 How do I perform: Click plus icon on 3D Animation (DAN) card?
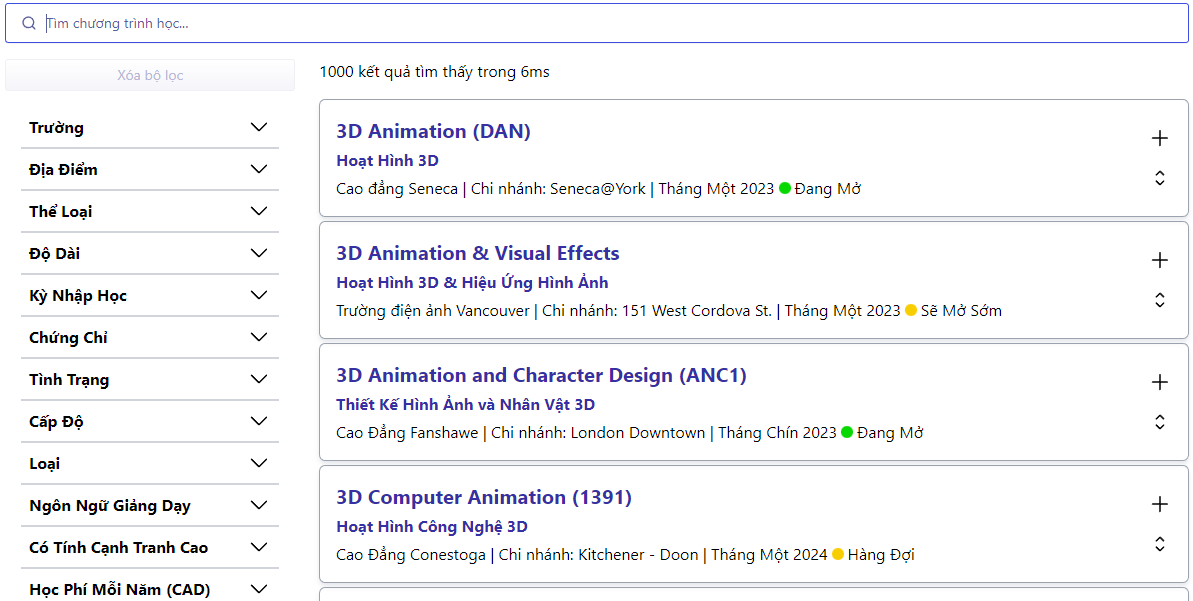point(1160,138)
